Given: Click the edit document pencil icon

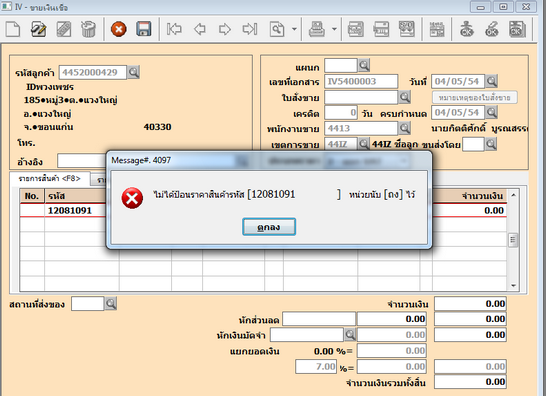Looking at the screenshot, I should (38, 29).
